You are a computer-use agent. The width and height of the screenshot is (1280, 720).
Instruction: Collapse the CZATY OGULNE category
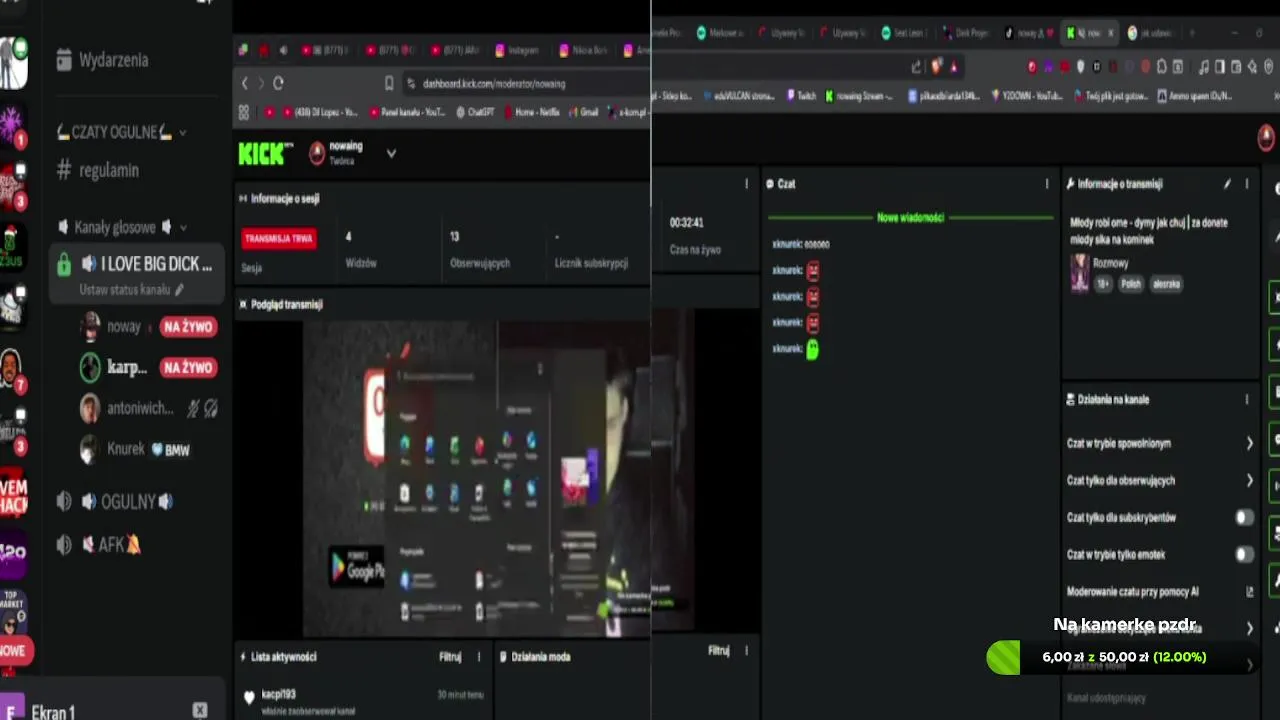point(122,132)
